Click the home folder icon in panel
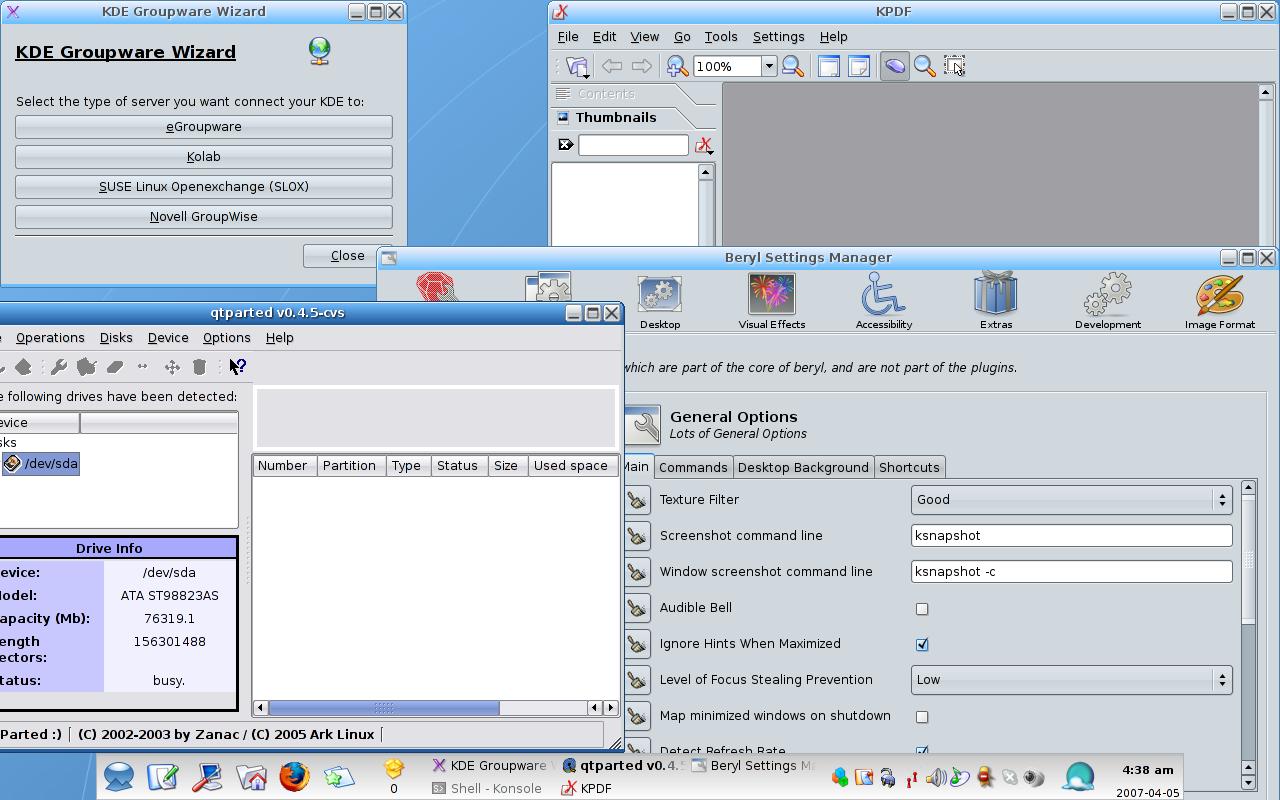The height and width of the screenshot is (800, 1280). click(x=251, y=777)
